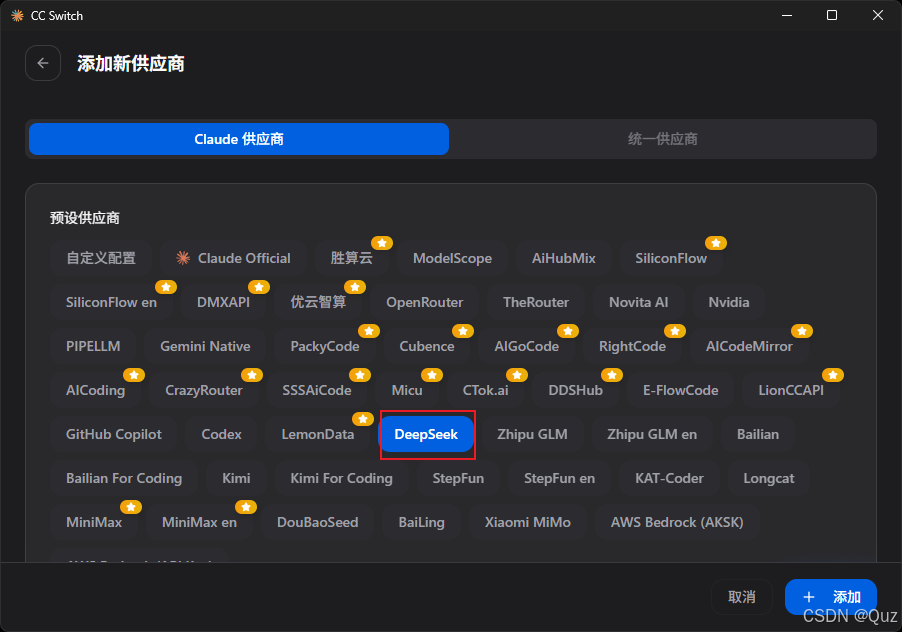
Task: Choose the Codex preset
Action: pyautogui.click(x=221, y=434)
